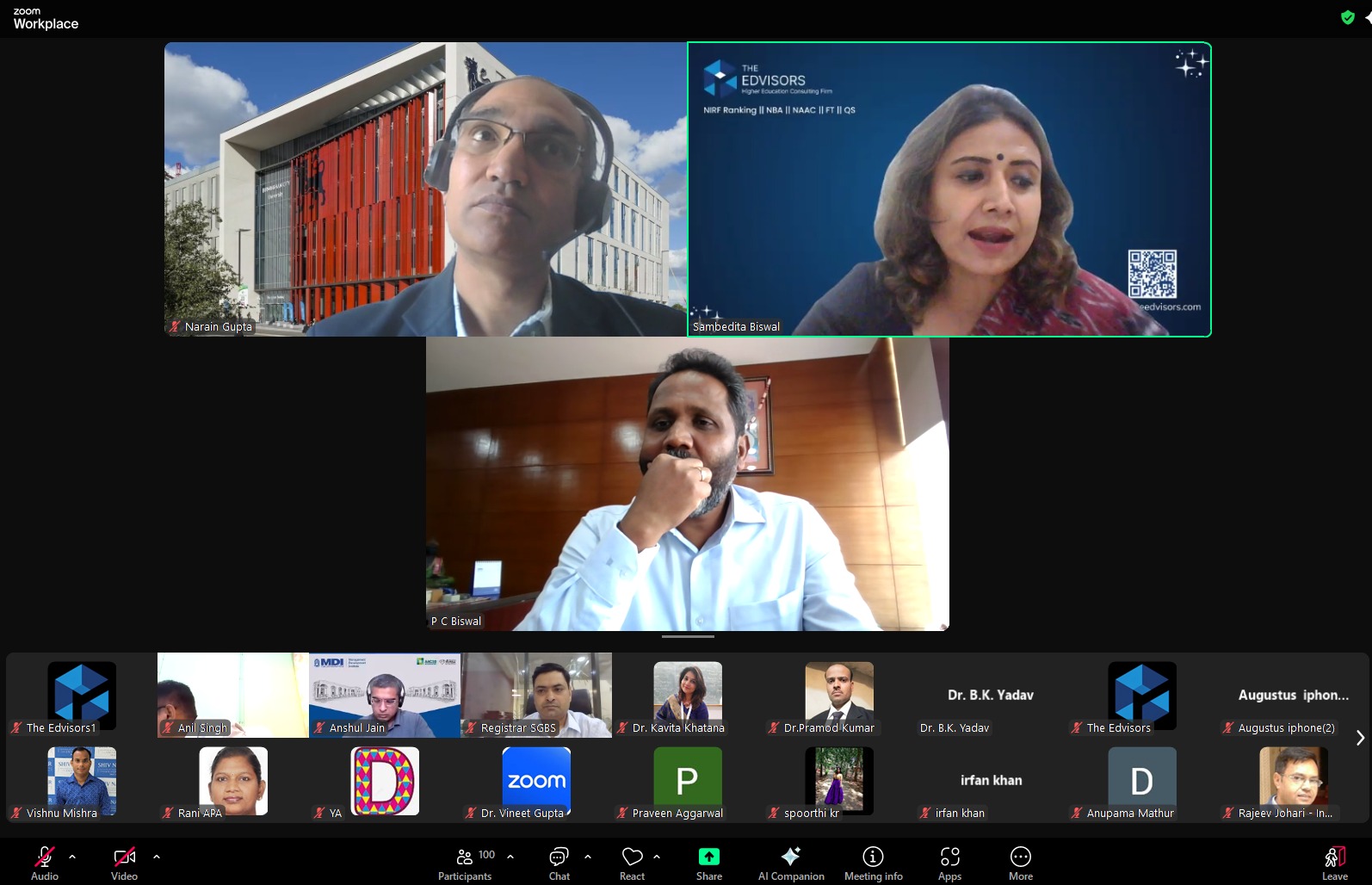This screenshot has height=885, width=1372.
Task: Select Dr.Pramod Kumar participant tile
Action: click(839, 696)
